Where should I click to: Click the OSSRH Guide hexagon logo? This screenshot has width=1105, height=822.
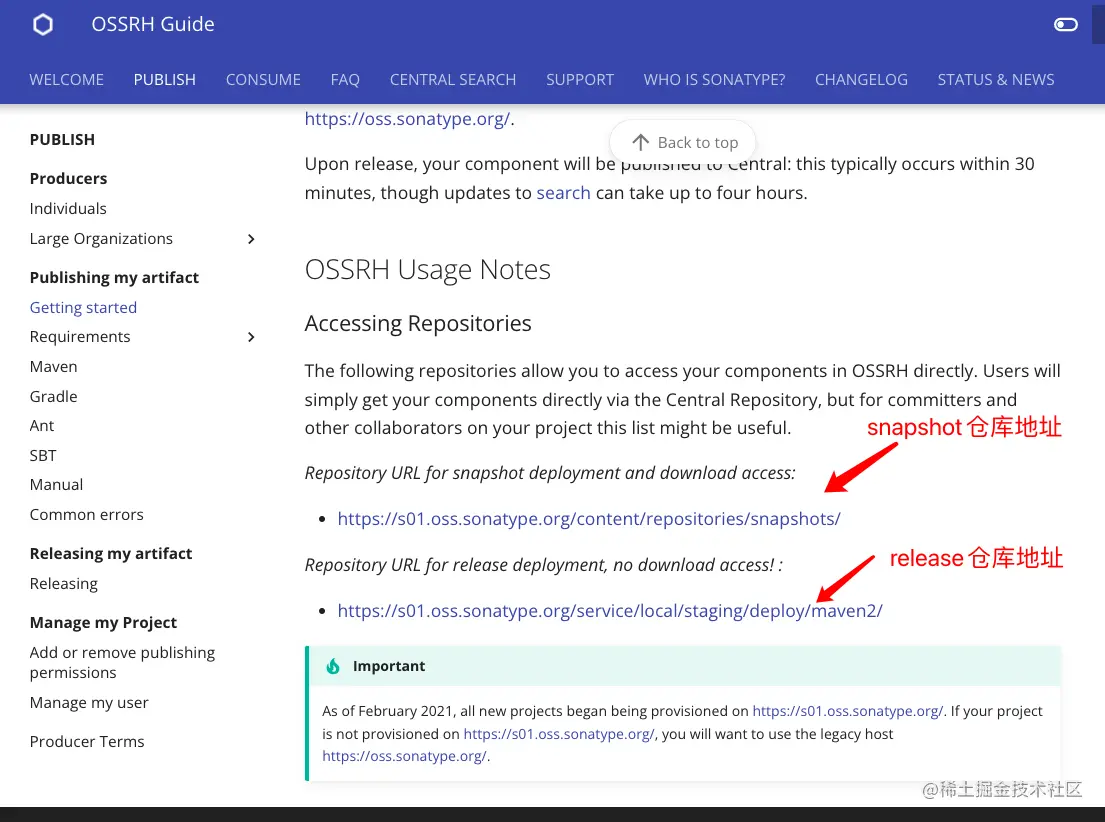point(43,25)
